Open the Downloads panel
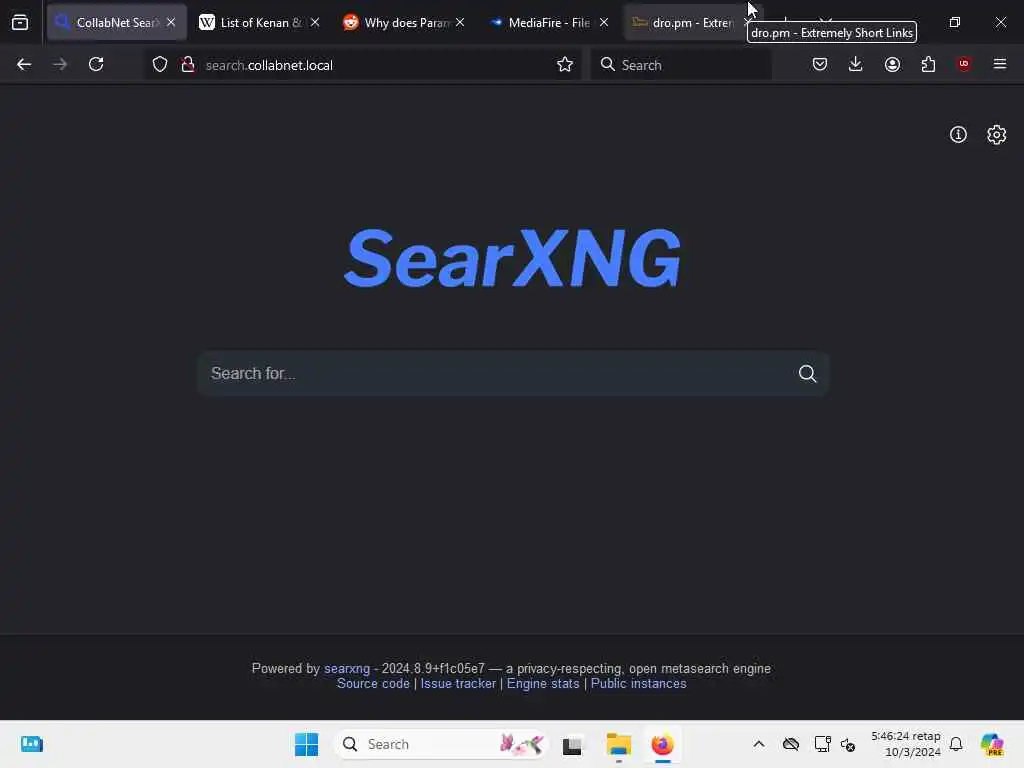The image size is (1024, 768). (x=856, y=64)
